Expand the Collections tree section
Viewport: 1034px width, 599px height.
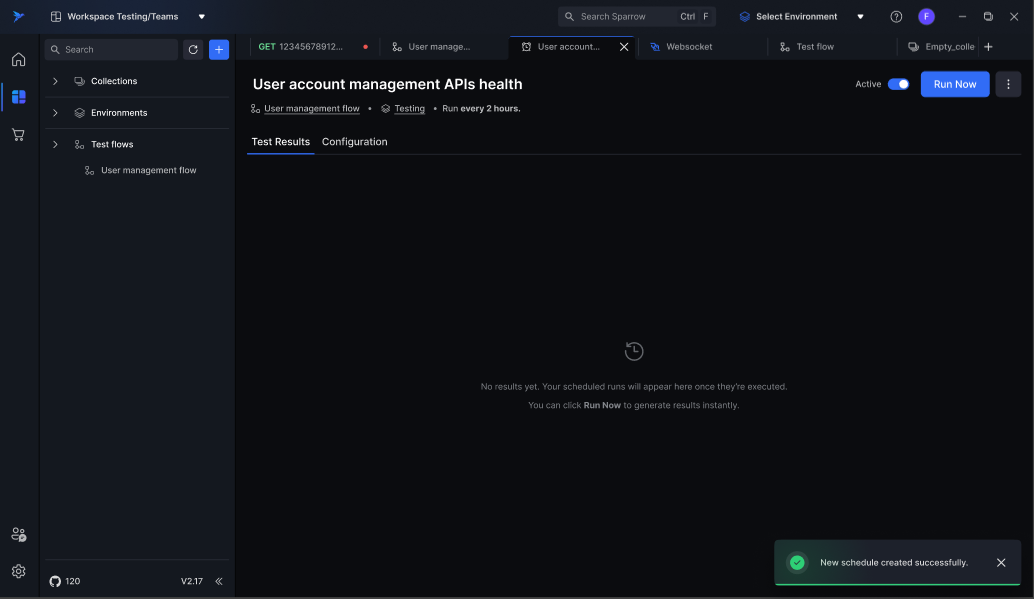pyautogui.click(x=55, y=81)
